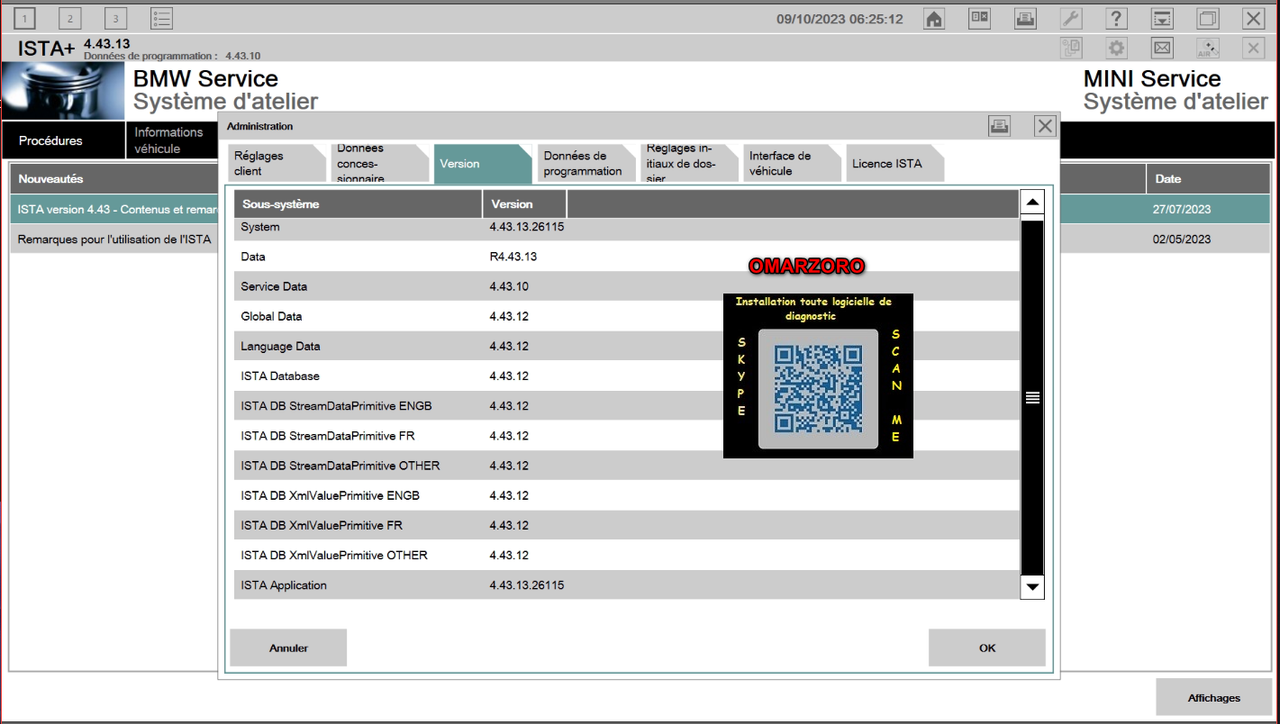Click the Informations véhicule main tab
1280x724 pixels.
pyautogui.click(x=172, y=140)
